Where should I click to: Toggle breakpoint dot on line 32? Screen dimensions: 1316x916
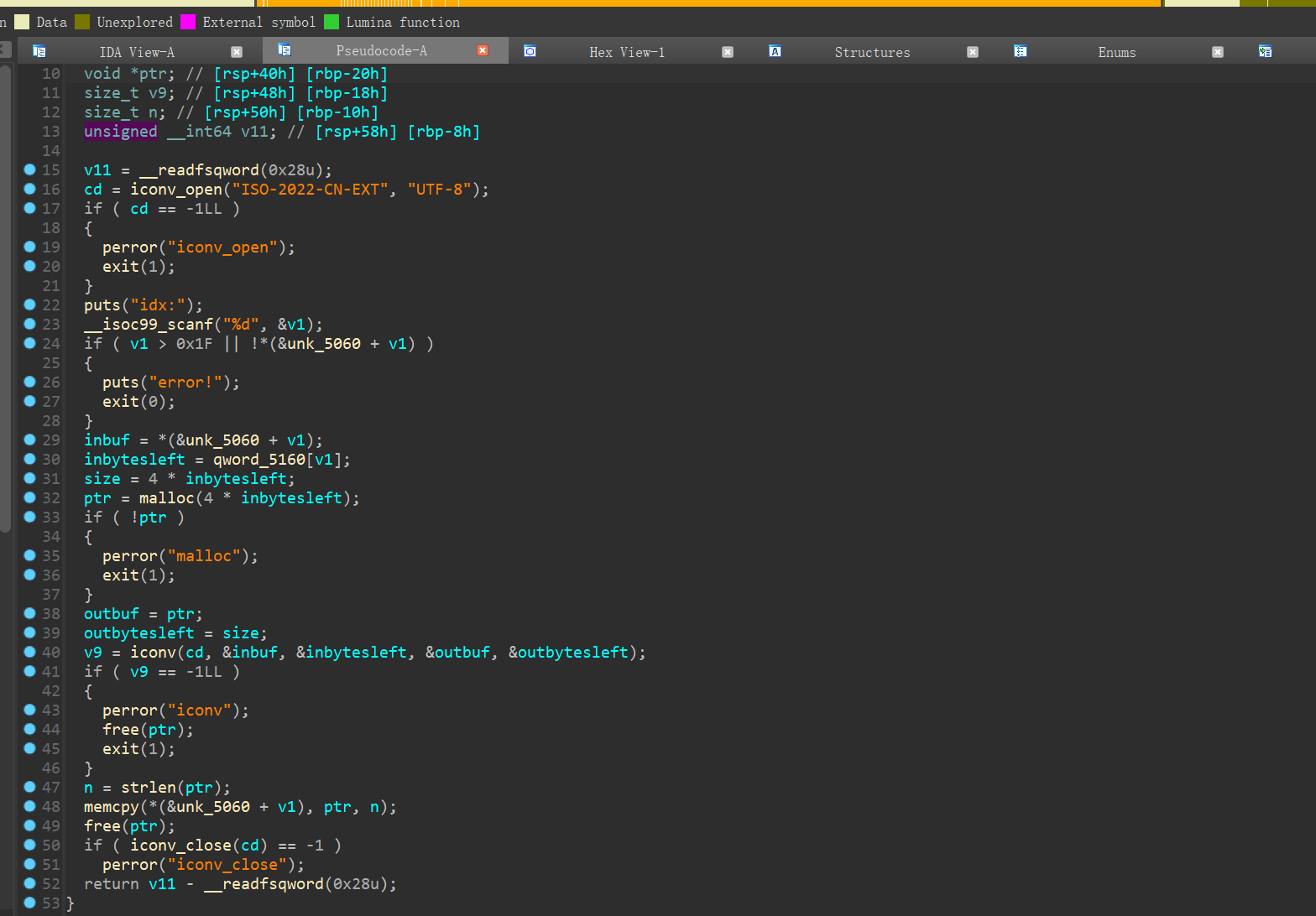29,497
